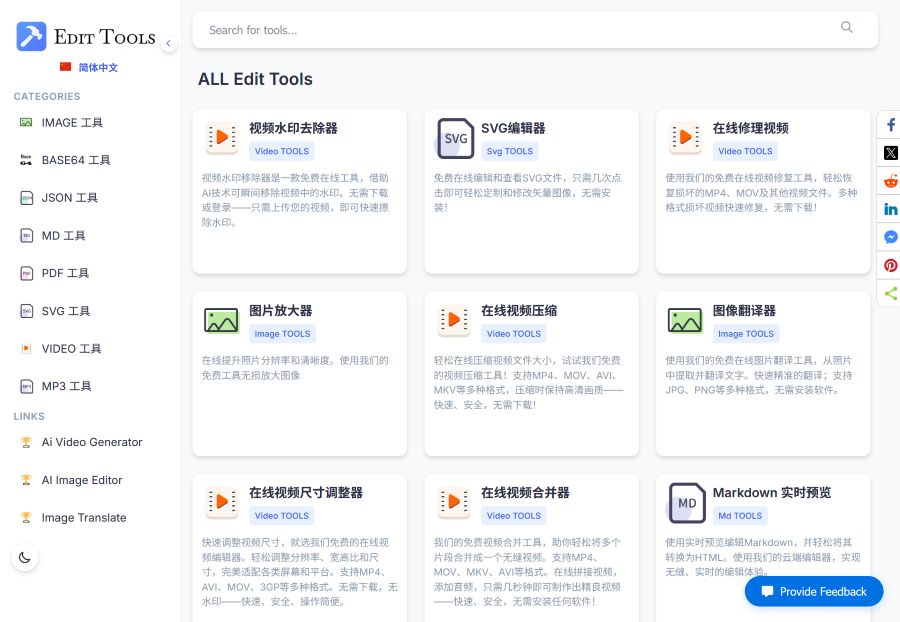Toggle dark mode with the moon icon

point(25,557)
